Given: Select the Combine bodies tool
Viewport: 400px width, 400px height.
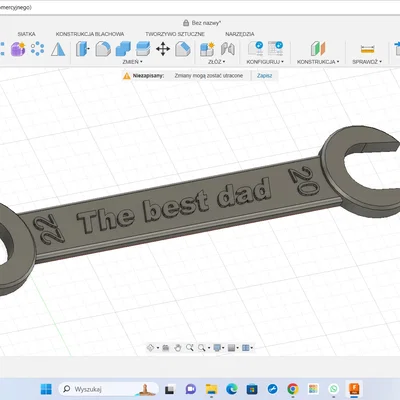Looking at the screenshot, I should [x=123, y=49].
